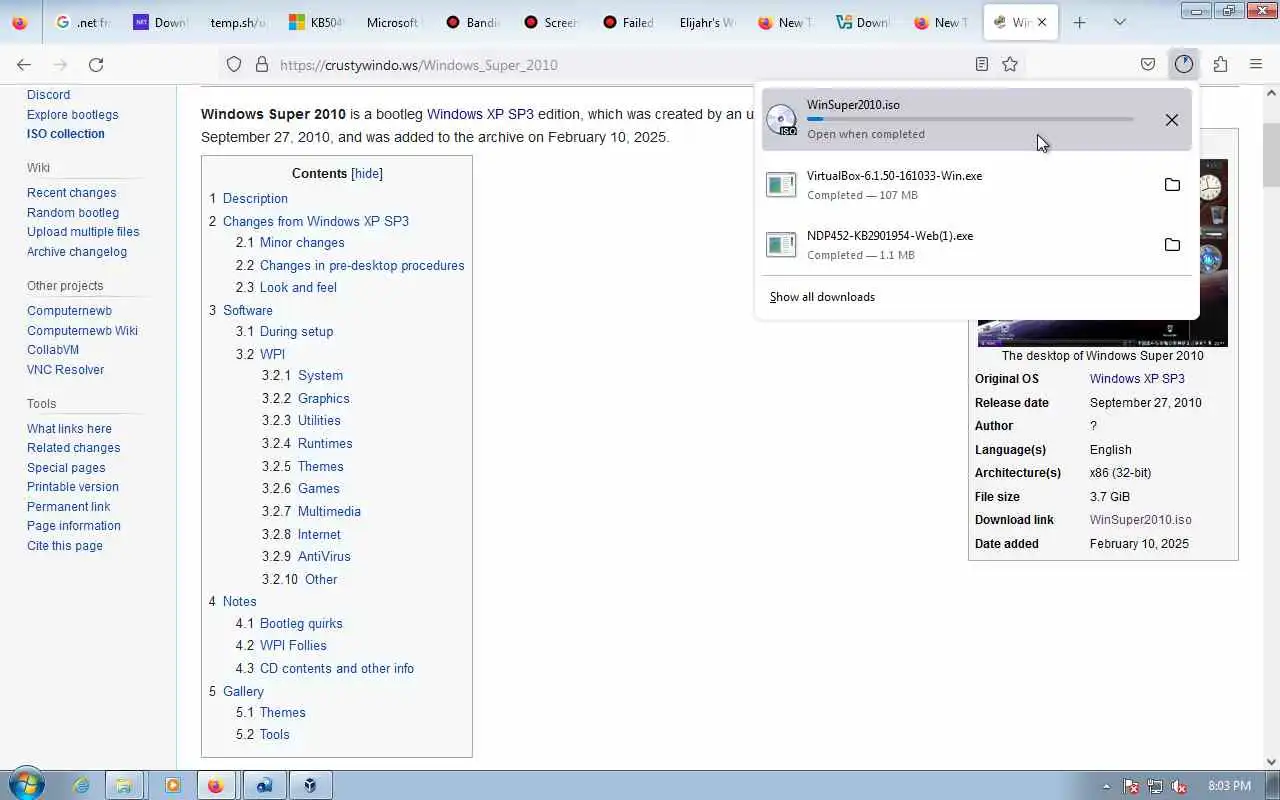Open Firefox application menu
The width and height of the screenshot is (1280, 800).
click(1256, 64)
